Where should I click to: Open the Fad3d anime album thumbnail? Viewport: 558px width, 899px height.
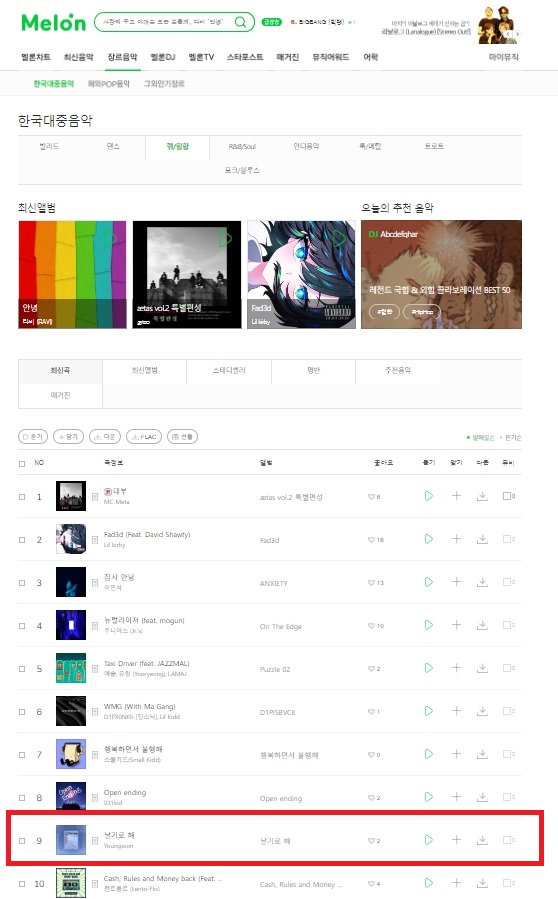tap(301, 274)
